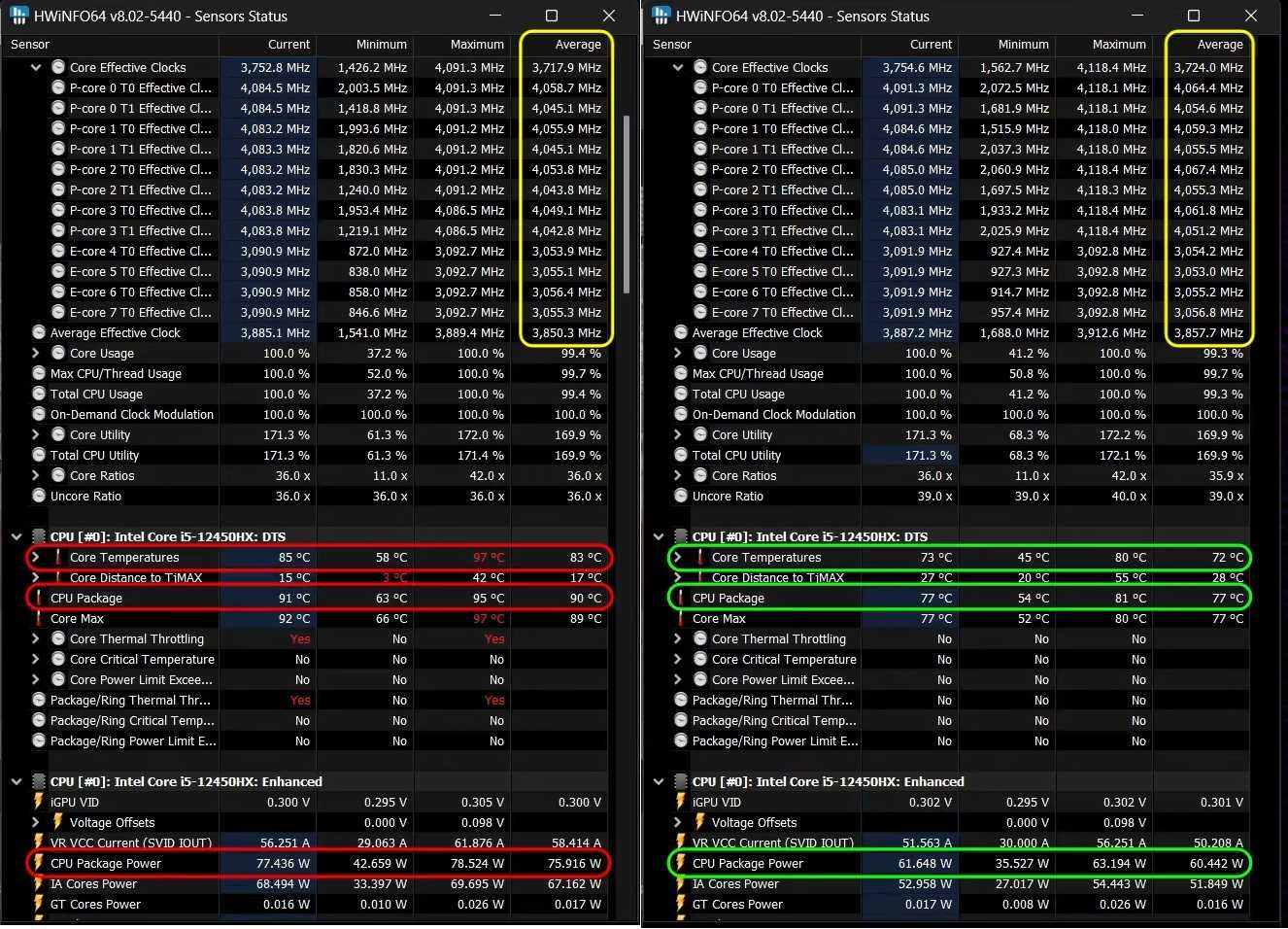Click chip icon of CPU Enhanced section, right window
Viewport: 1288px width, 929px height.
click(681, 781)
